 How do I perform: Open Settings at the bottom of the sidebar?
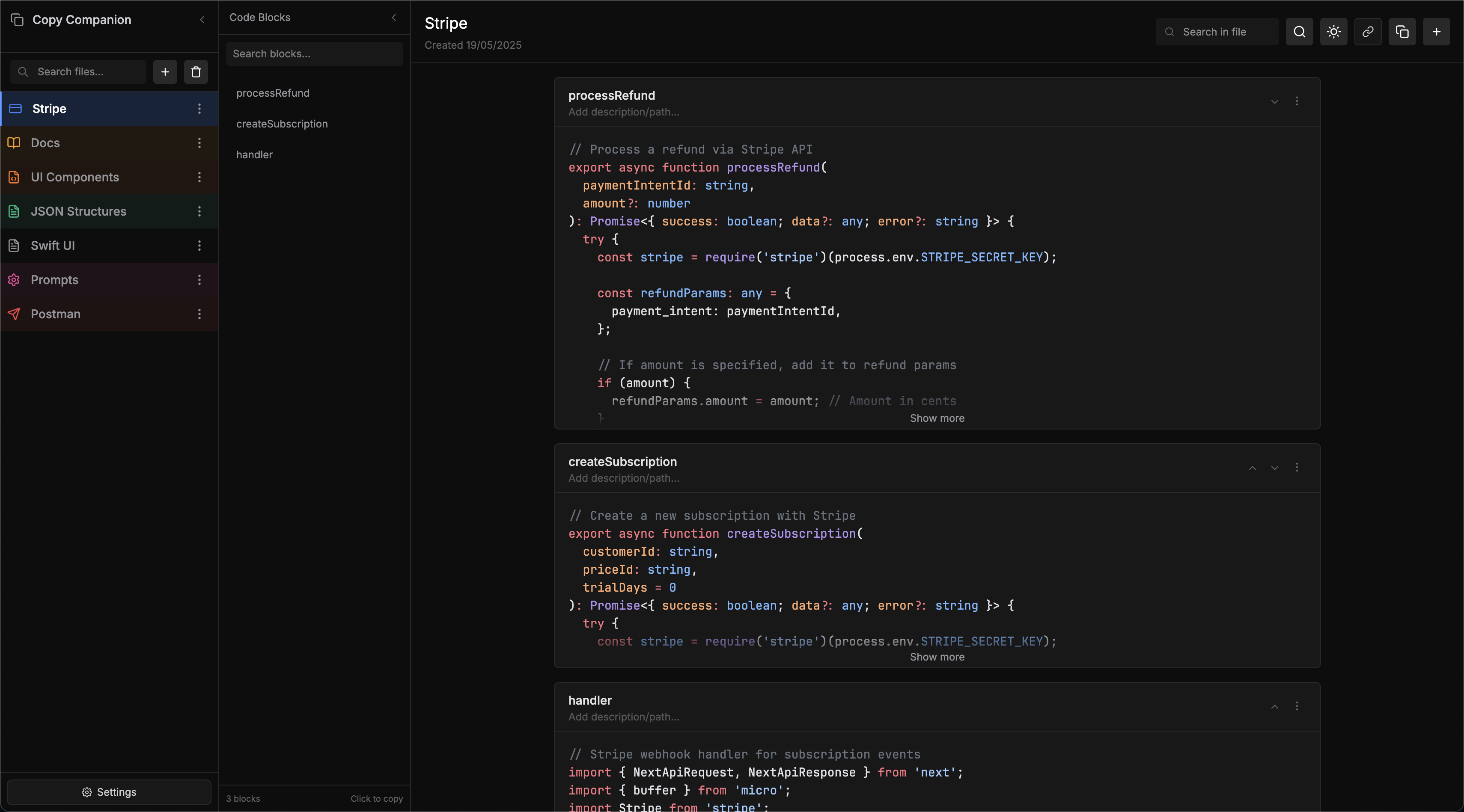click(108, 791)
